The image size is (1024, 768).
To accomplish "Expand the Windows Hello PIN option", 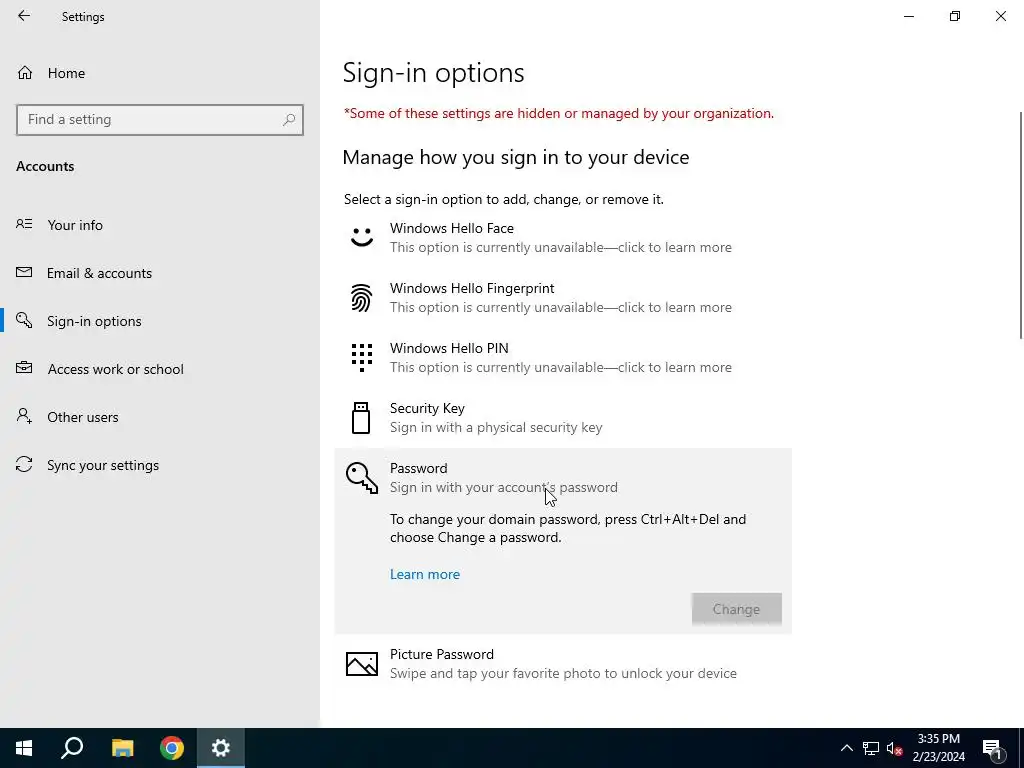I will coord(563,358).
